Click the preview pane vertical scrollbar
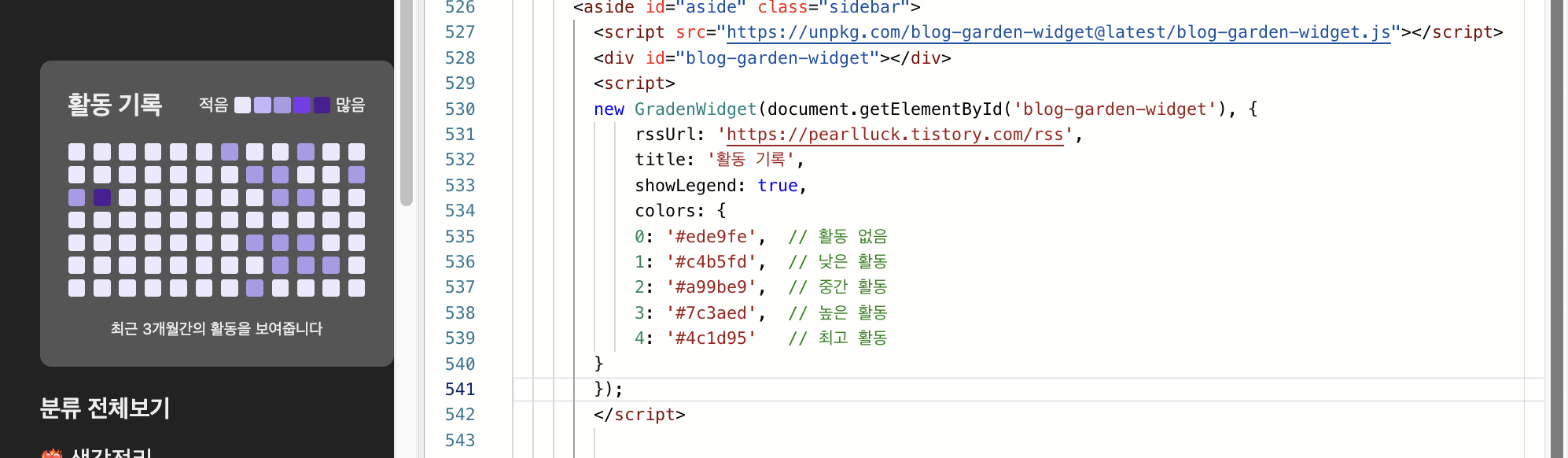The height and width of the screenshot is (458, 1568). (407, 102)
